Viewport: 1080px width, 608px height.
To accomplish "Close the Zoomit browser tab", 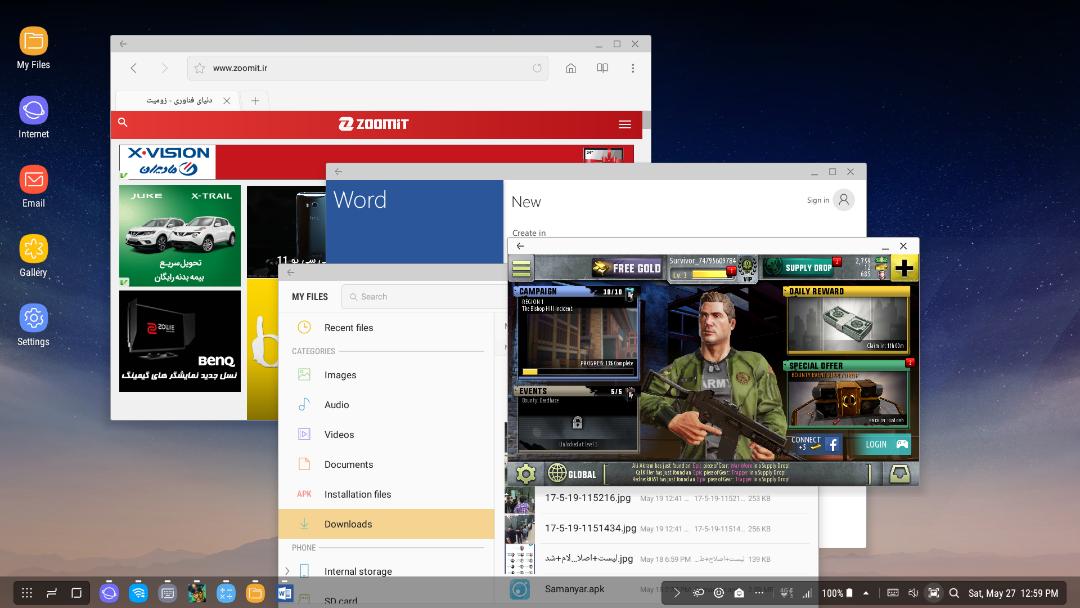I will pos(227,101).
